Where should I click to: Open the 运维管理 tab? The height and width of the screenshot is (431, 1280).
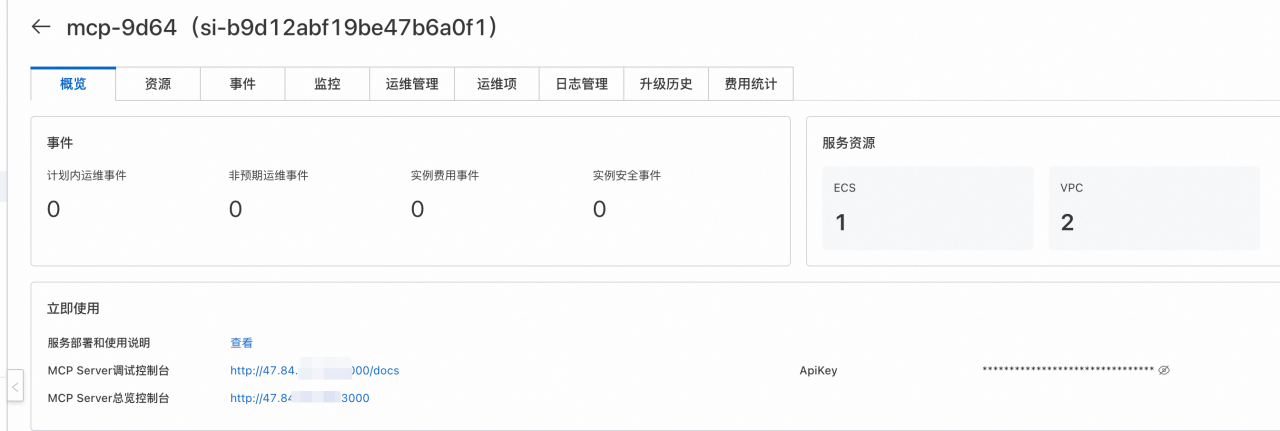(412, 84)
